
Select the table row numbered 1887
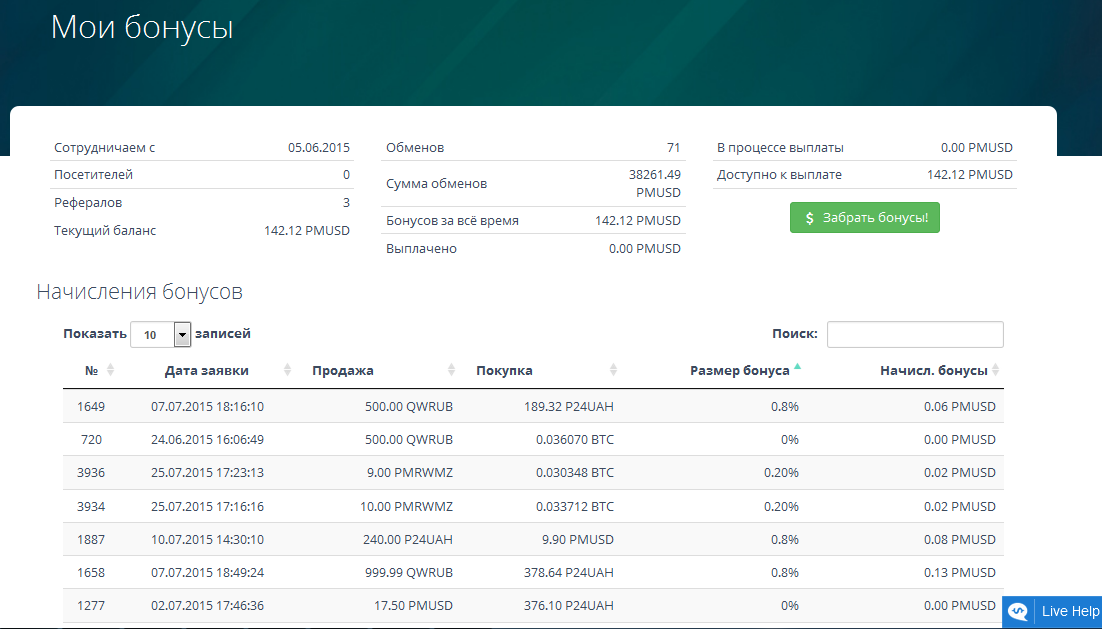[91, 539]
